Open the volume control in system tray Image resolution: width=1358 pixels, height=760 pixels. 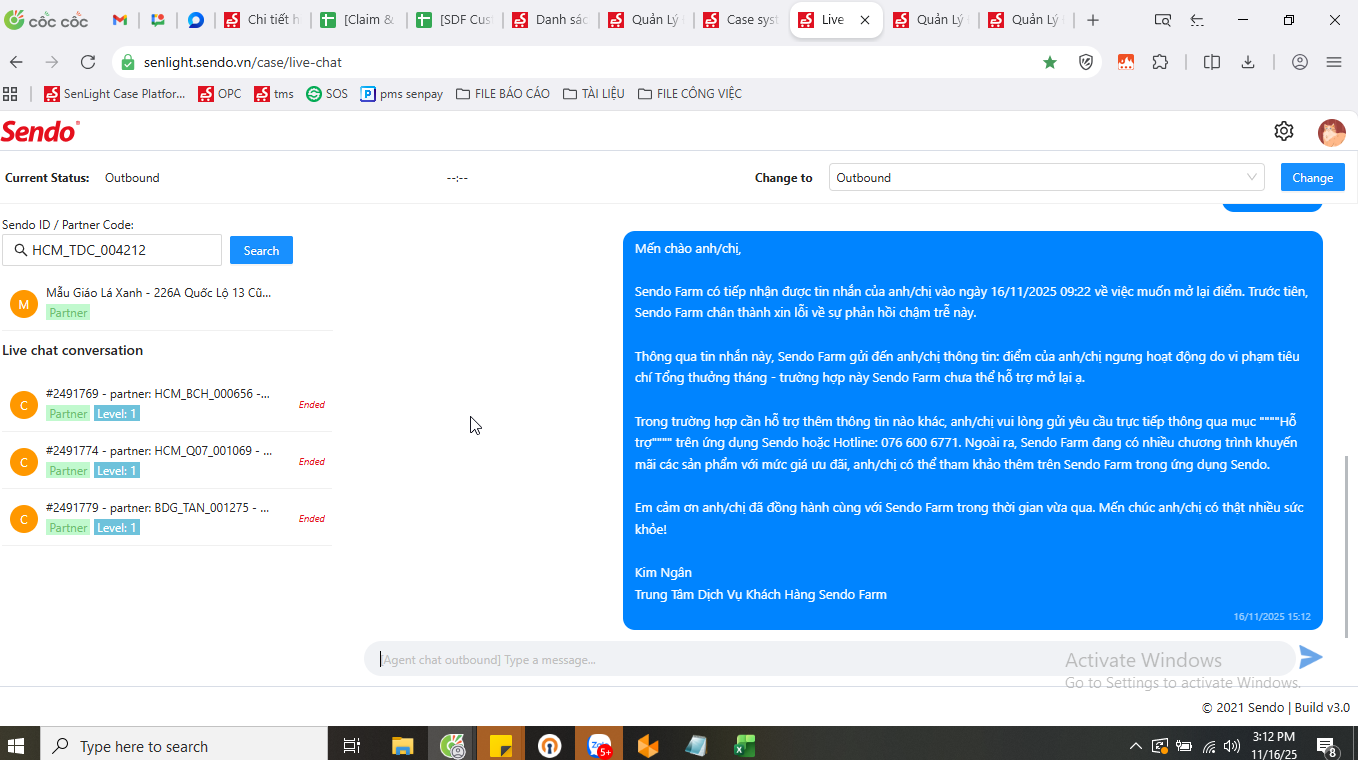click(1232, 746)
